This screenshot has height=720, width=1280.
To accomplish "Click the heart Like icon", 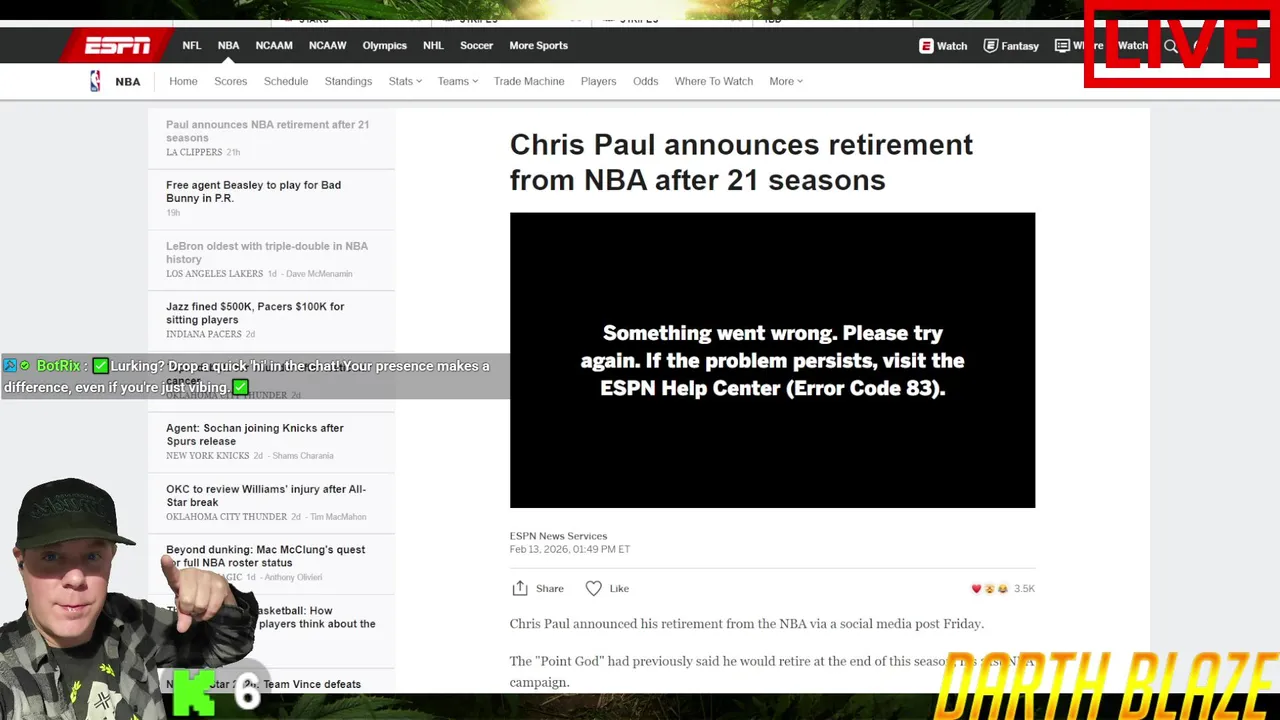I will pos(593,588).
